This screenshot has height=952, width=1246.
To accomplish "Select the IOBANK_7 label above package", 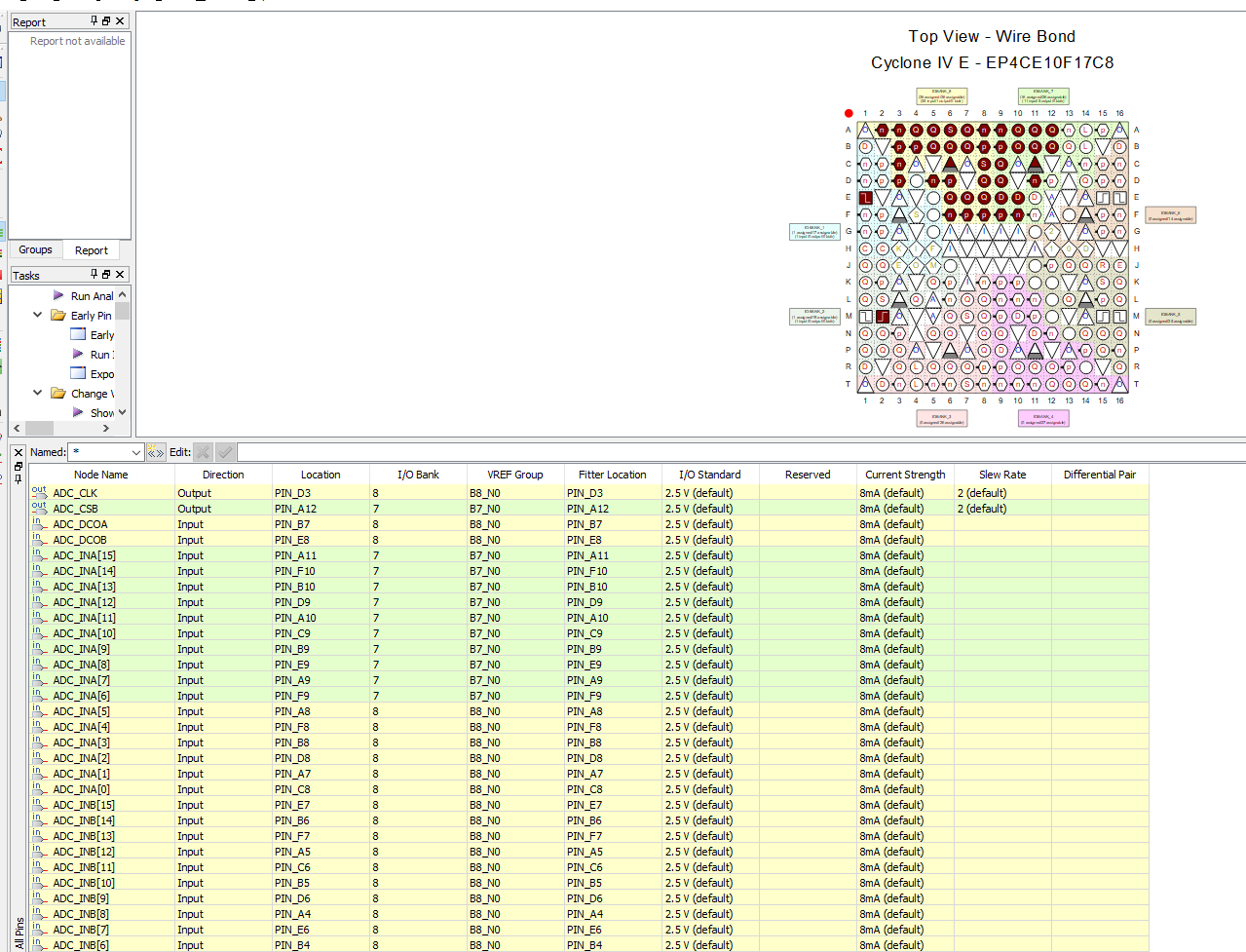I will pyautogui.click(x=1043, y=95).
